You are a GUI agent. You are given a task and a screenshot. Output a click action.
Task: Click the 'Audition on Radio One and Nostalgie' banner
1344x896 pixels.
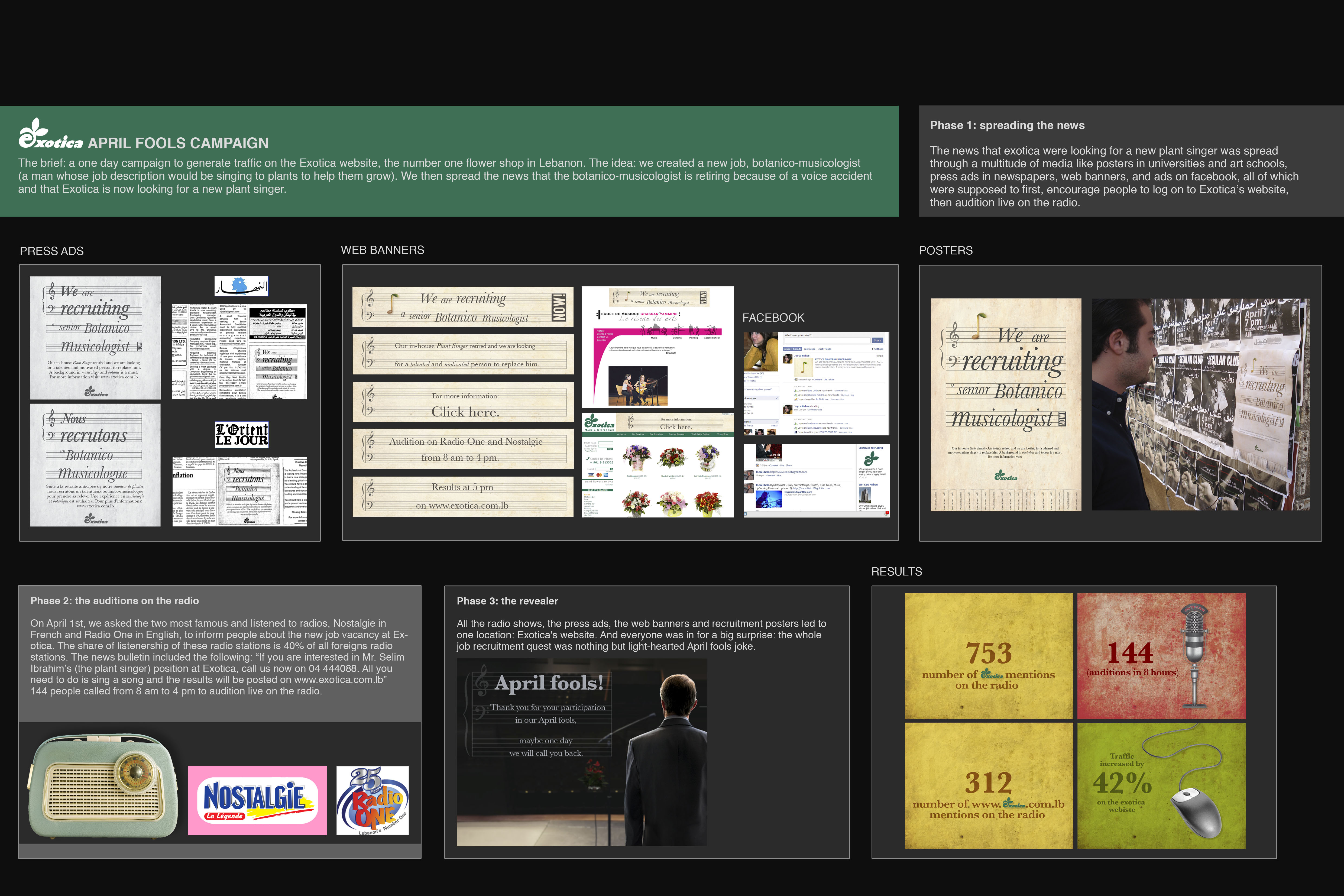point(463,449)
